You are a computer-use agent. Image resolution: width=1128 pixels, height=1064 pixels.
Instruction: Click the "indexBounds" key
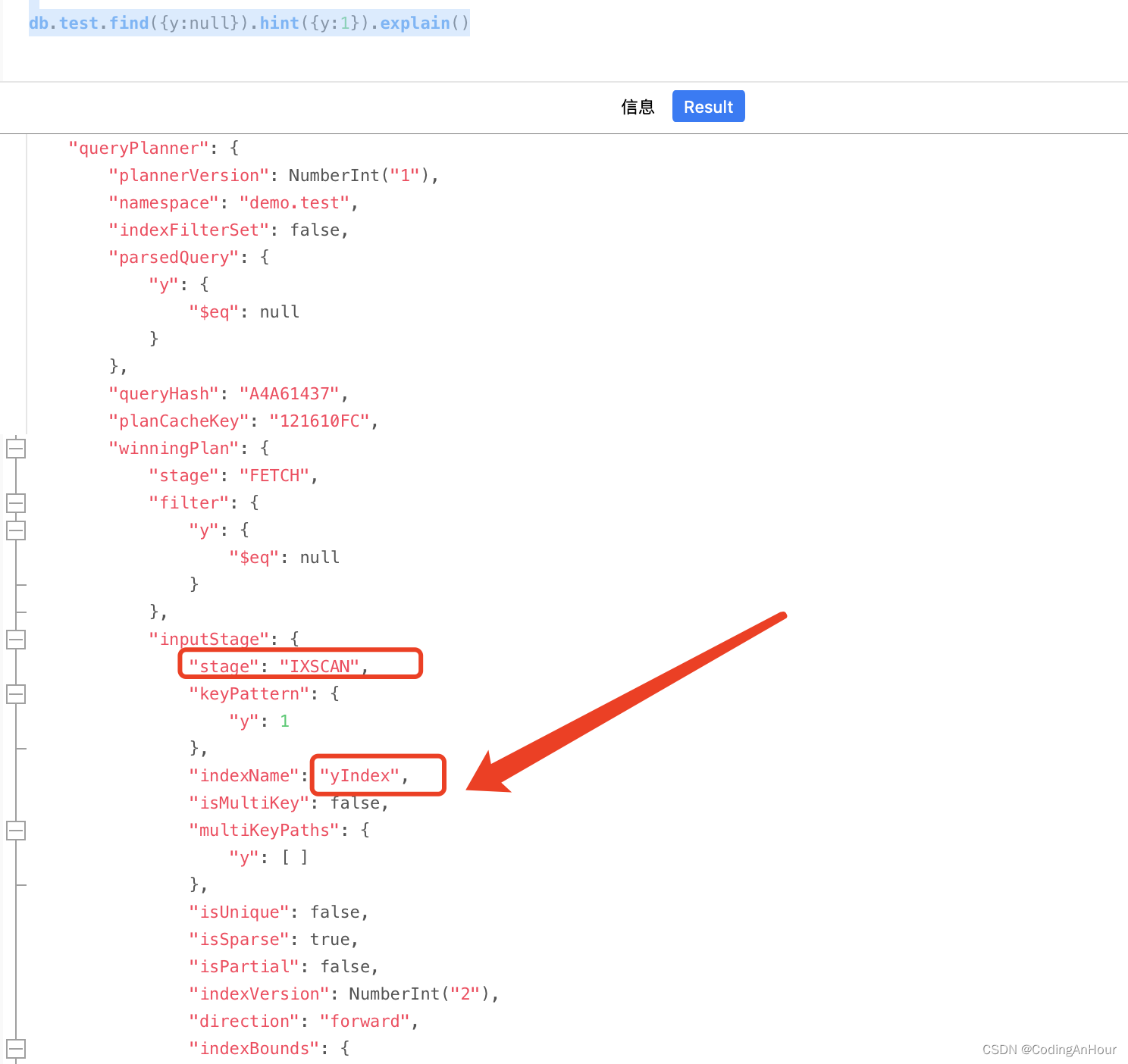[254, 1048]
